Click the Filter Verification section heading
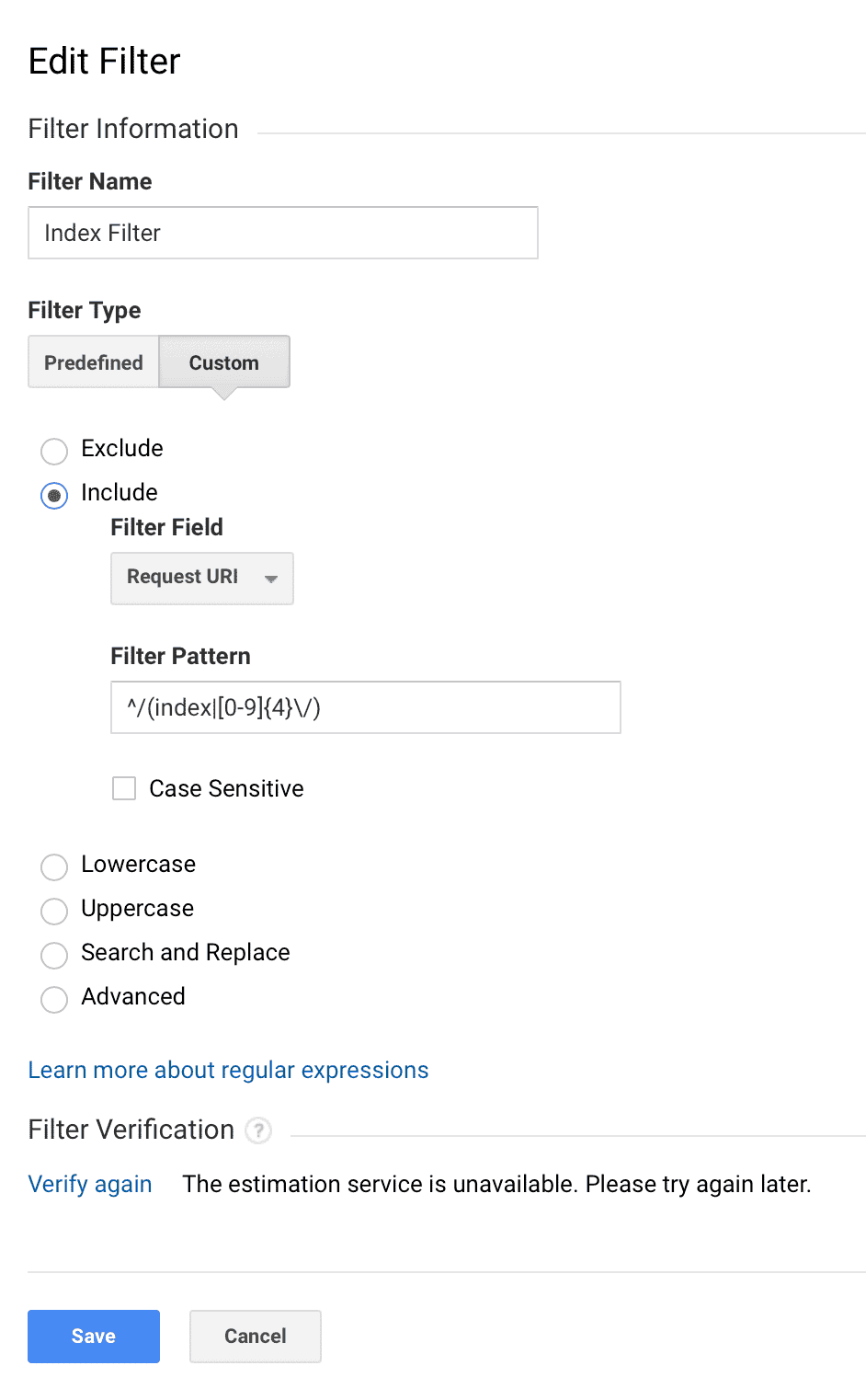This screenshot has width=866, height=1400. (x=131, y=1130)
